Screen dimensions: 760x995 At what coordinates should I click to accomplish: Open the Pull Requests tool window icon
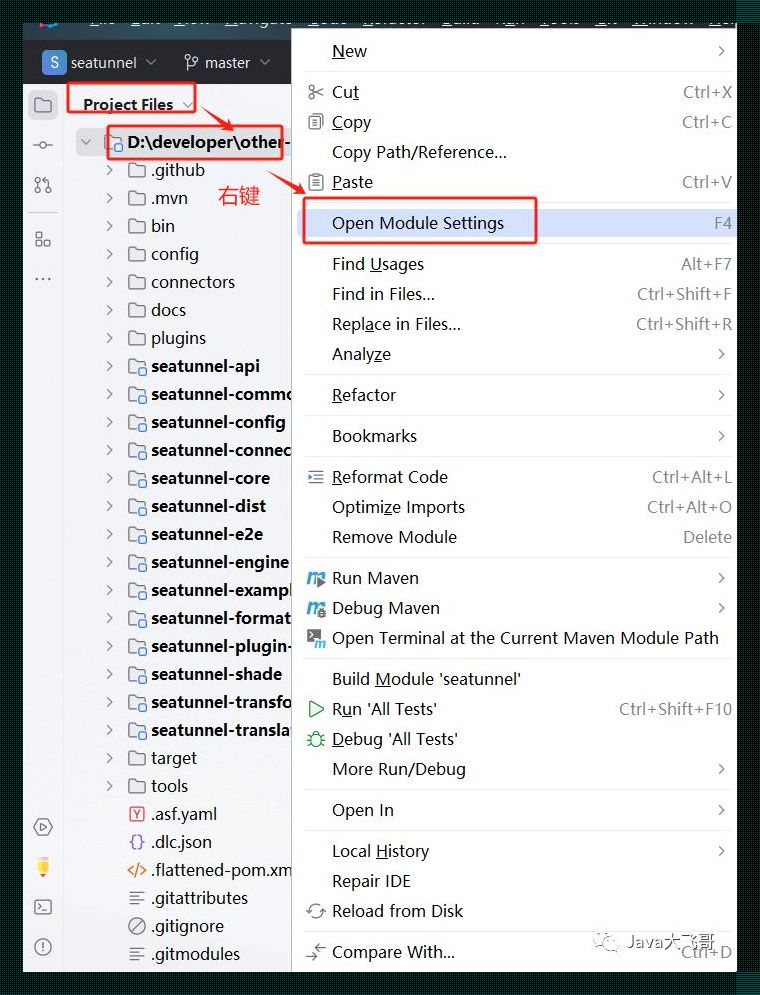[x=43, y=185]
